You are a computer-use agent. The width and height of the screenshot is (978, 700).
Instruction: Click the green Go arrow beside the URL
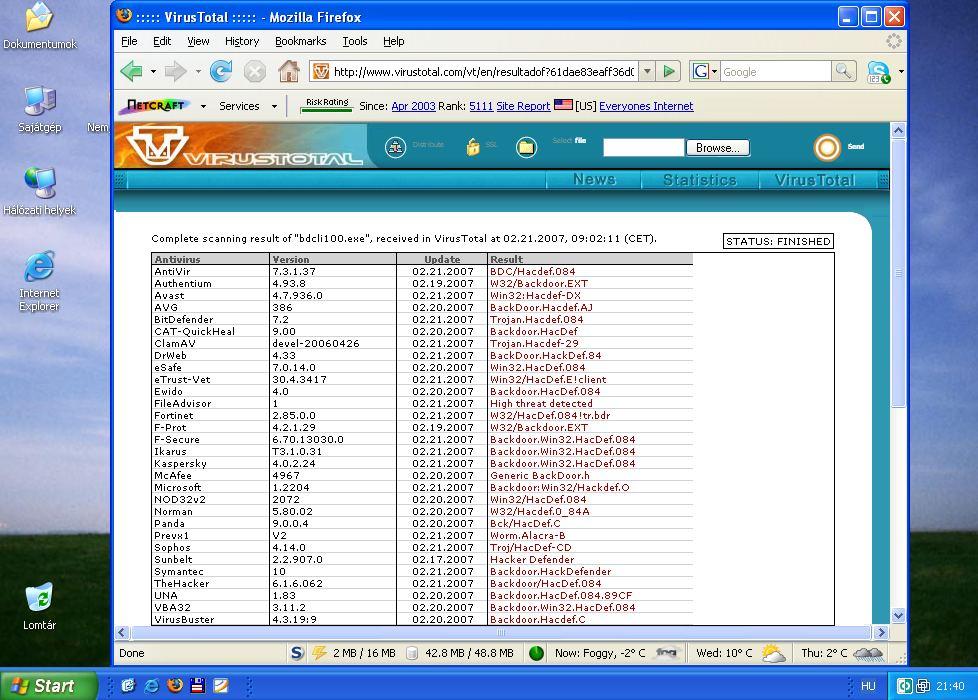(x=669, y=72)
